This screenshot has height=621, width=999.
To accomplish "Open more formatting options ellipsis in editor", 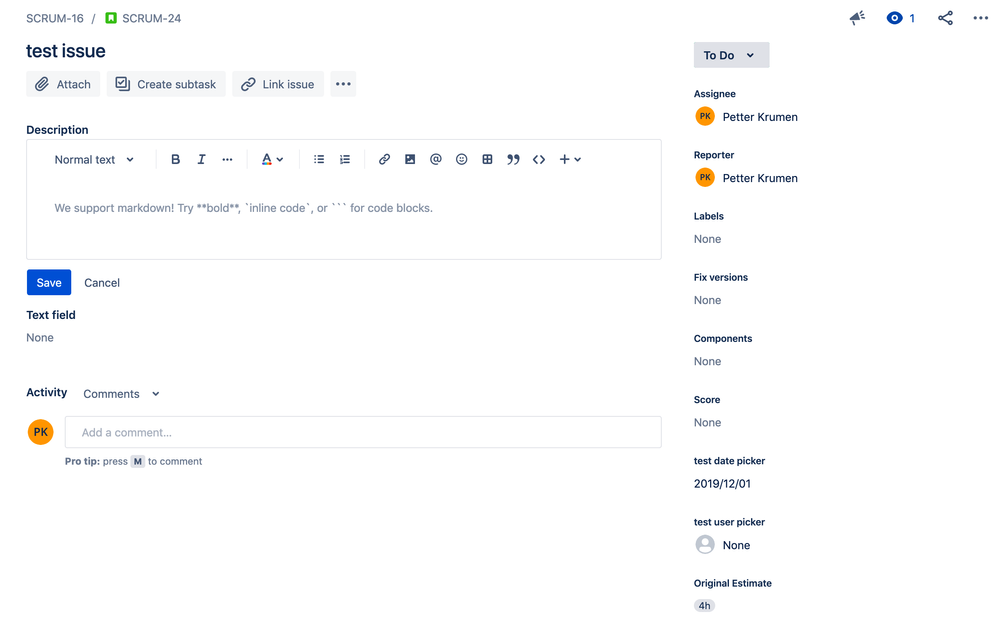I will [x=227, y=159].
